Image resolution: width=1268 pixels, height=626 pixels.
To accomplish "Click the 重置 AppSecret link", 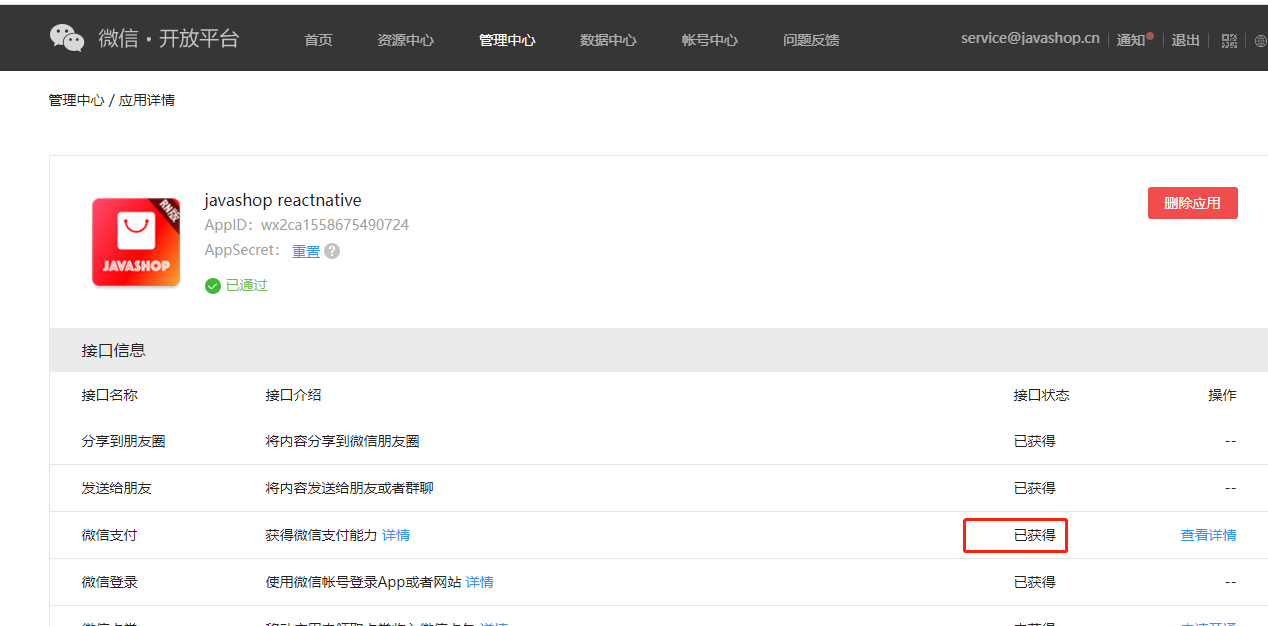I will tap(306, 251).
